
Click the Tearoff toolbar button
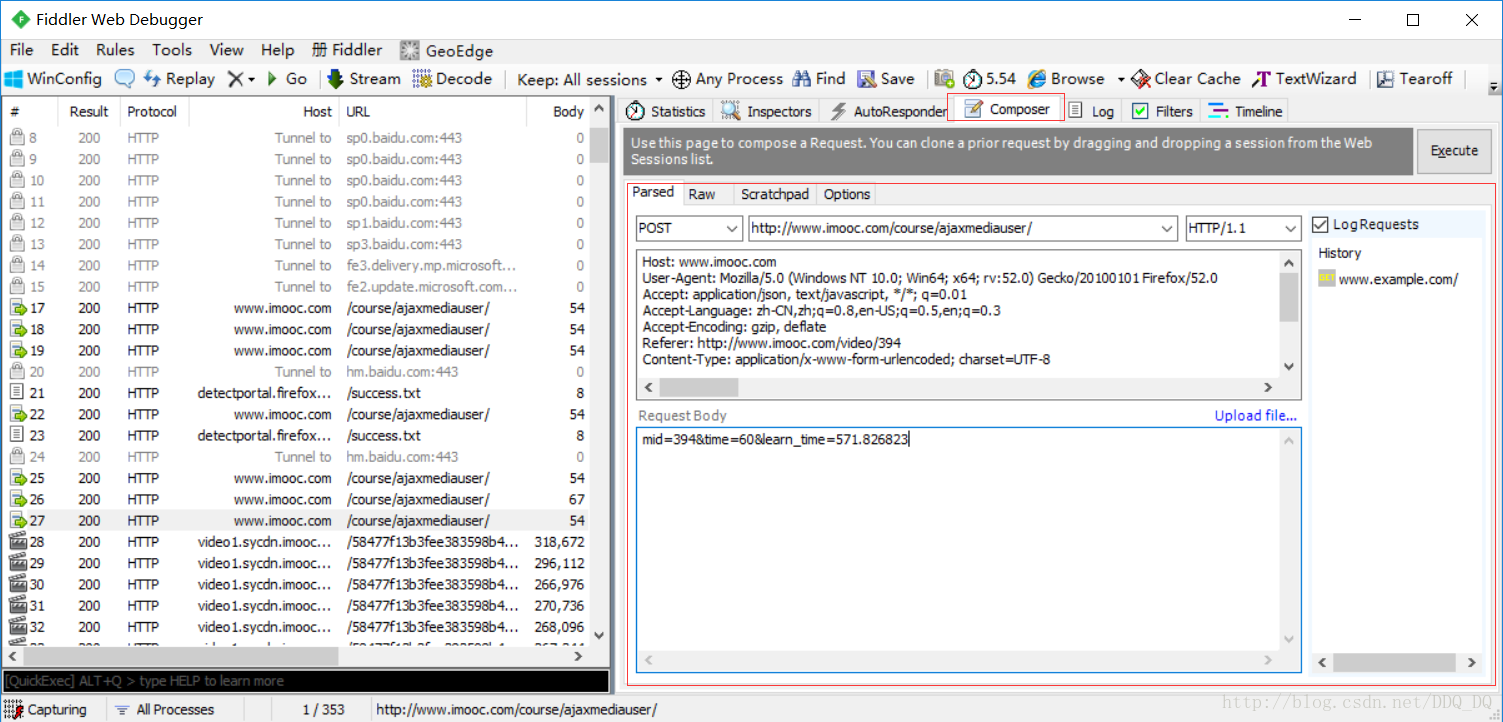point(1414,78)
